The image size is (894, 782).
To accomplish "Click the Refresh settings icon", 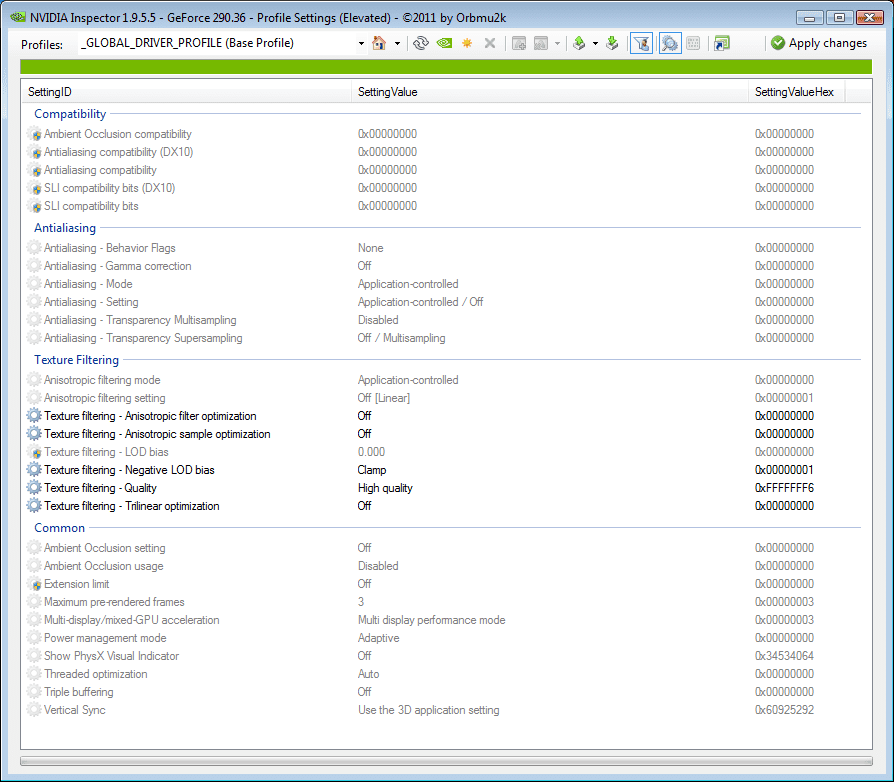I will click(x=421, y=43).
